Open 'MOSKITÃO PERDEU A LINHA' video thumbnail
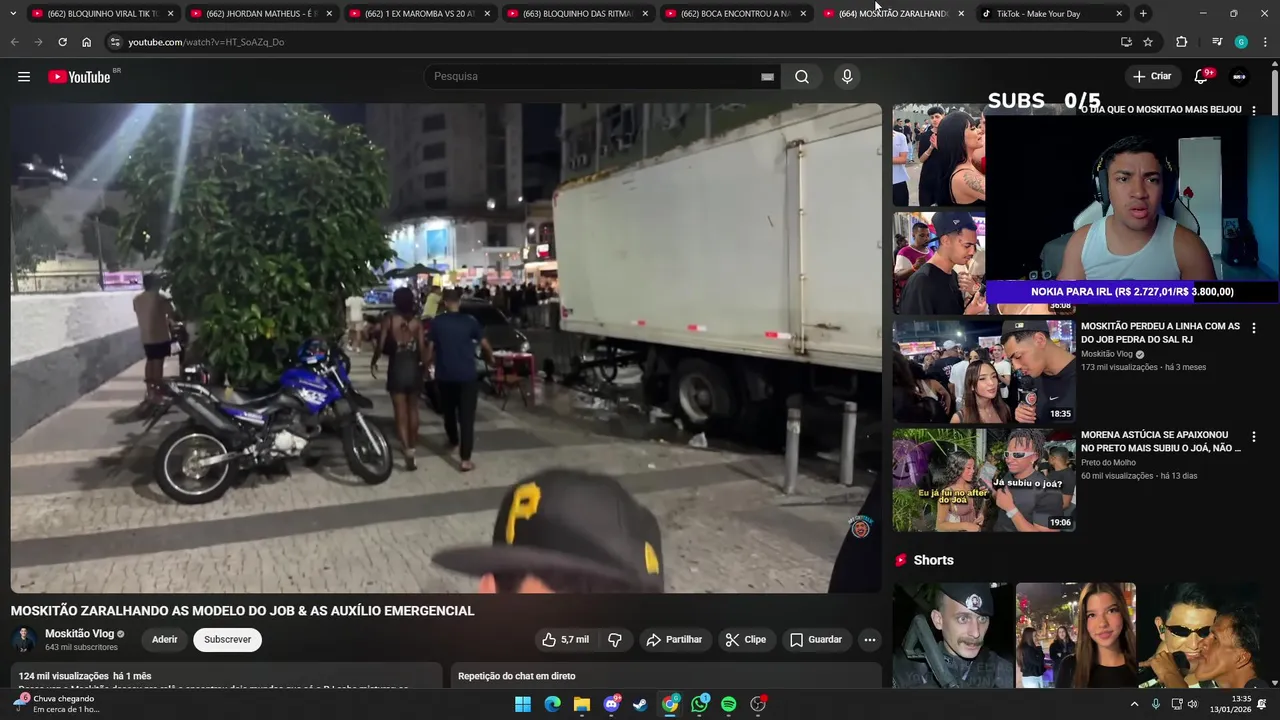1280x720 pixels. (x=984, y=371)
